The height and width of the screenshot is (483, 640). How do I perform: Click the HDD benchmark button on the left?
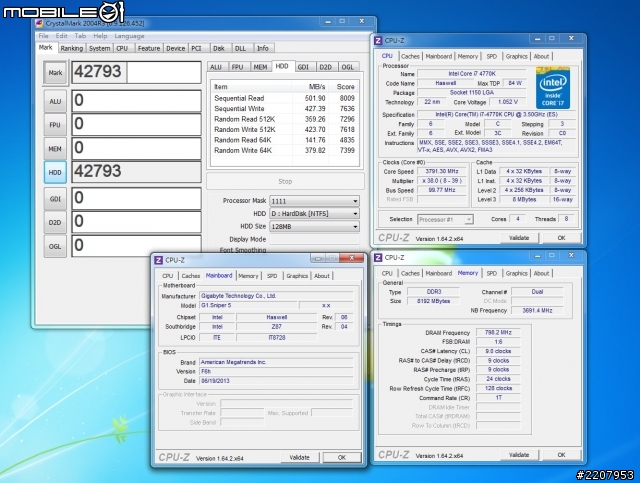pyautogui.click(x=55, y=172)
